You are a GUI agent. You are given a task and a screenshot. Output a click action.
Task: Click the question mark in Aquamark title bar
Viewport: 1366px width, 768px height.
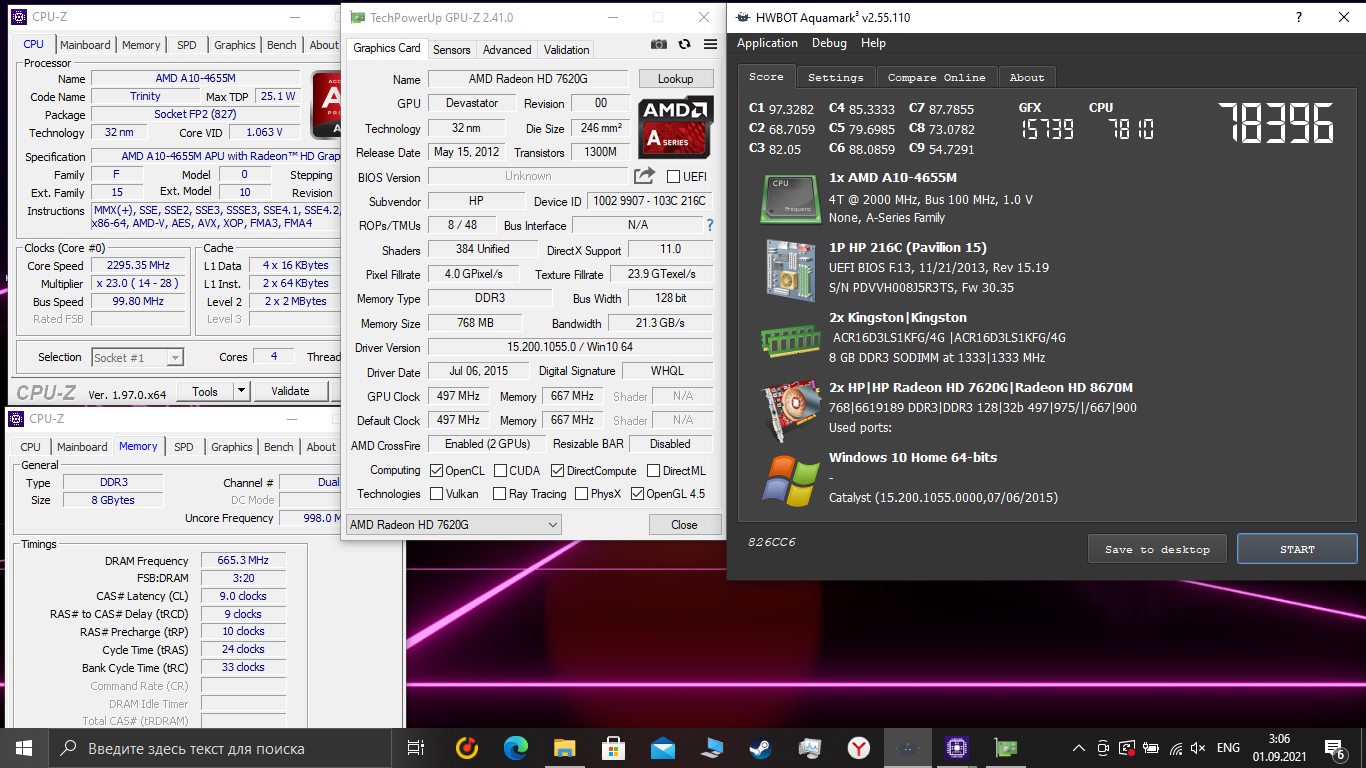point(1299,17)
